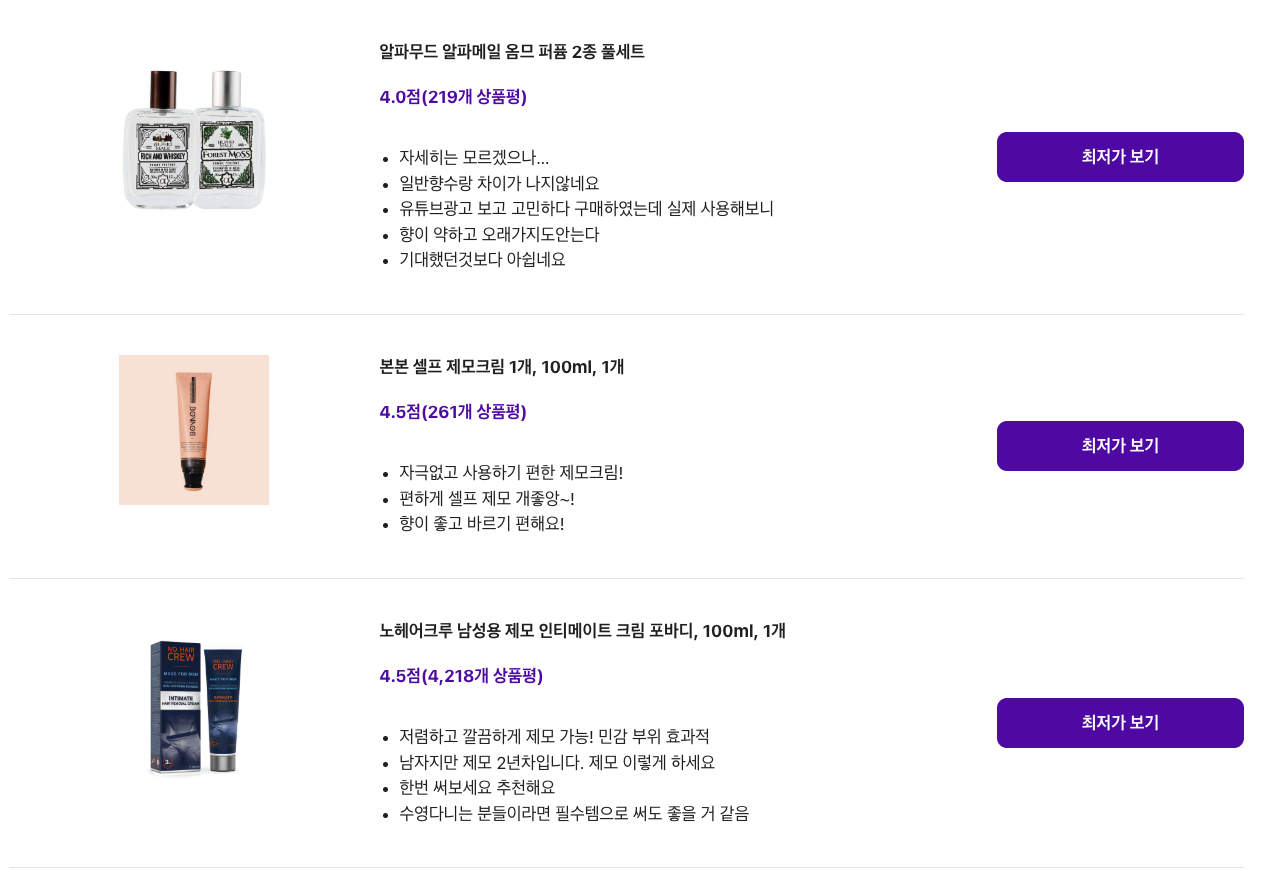
Task: Open the 4,218개 상품평 reviews
Action: point(460,676)
